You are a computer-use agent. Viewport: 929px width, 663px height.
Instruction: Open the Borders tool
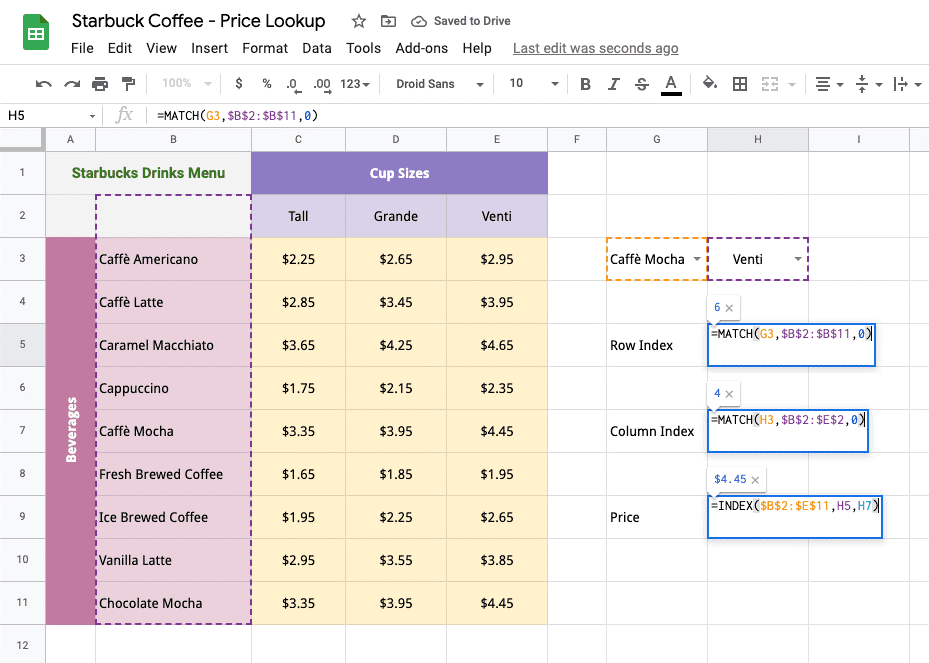click(740, 84)
